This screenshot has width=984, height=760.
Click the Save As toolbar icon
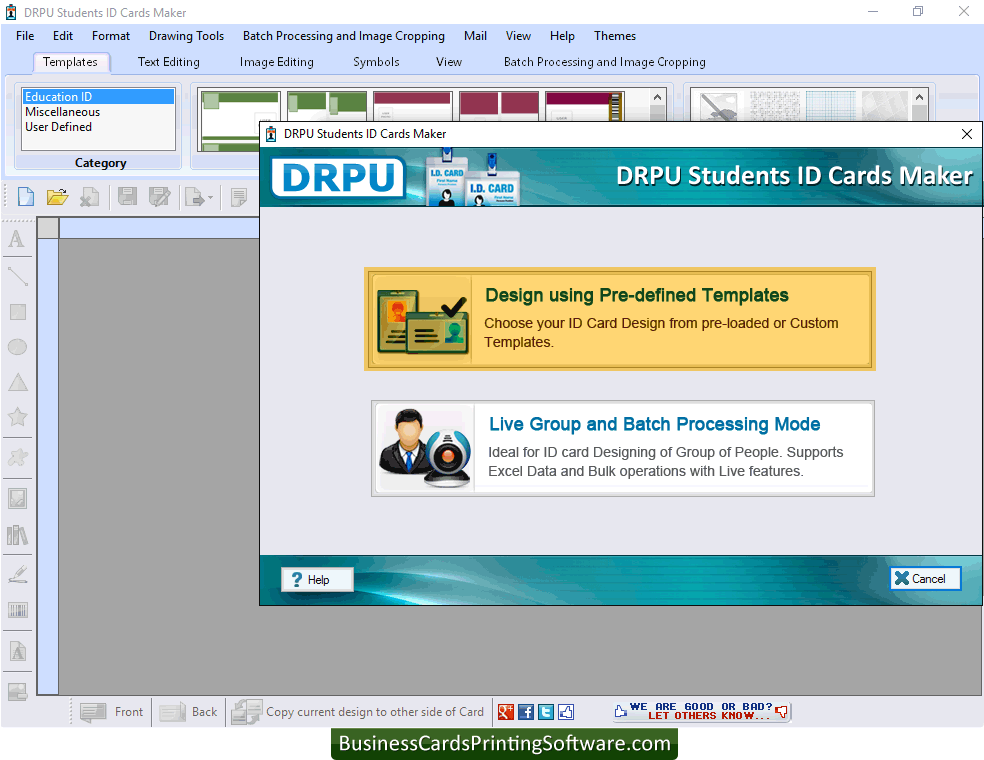click(x=159, y=197)
